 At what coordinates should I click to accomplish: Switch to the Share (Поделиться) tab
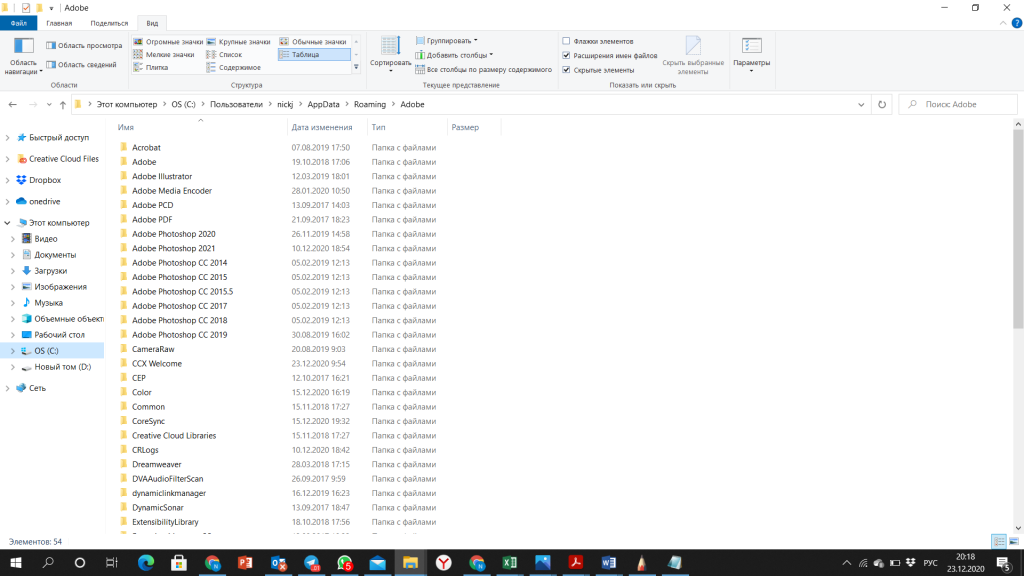(x=109, y=23)
